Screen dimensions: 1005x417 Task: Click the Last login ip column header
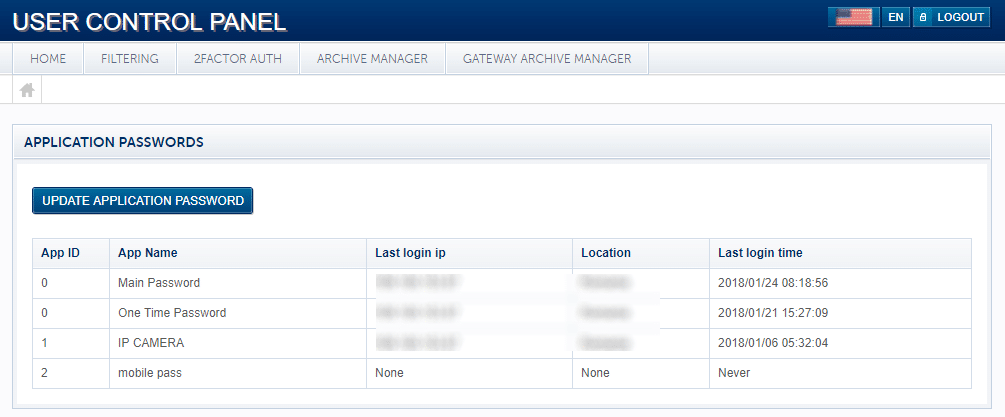pos(417,253)
